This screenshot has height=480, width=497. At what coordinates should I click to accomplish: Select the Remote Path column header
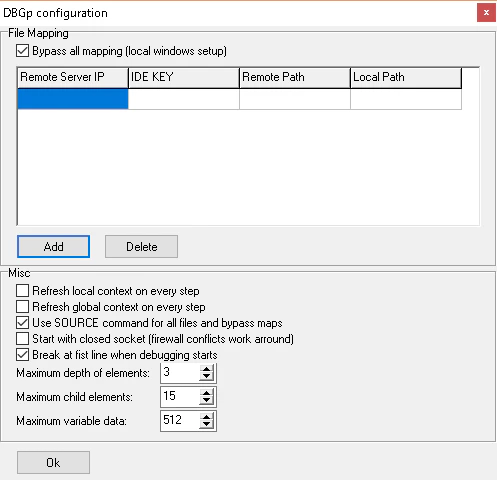[295, 78]
